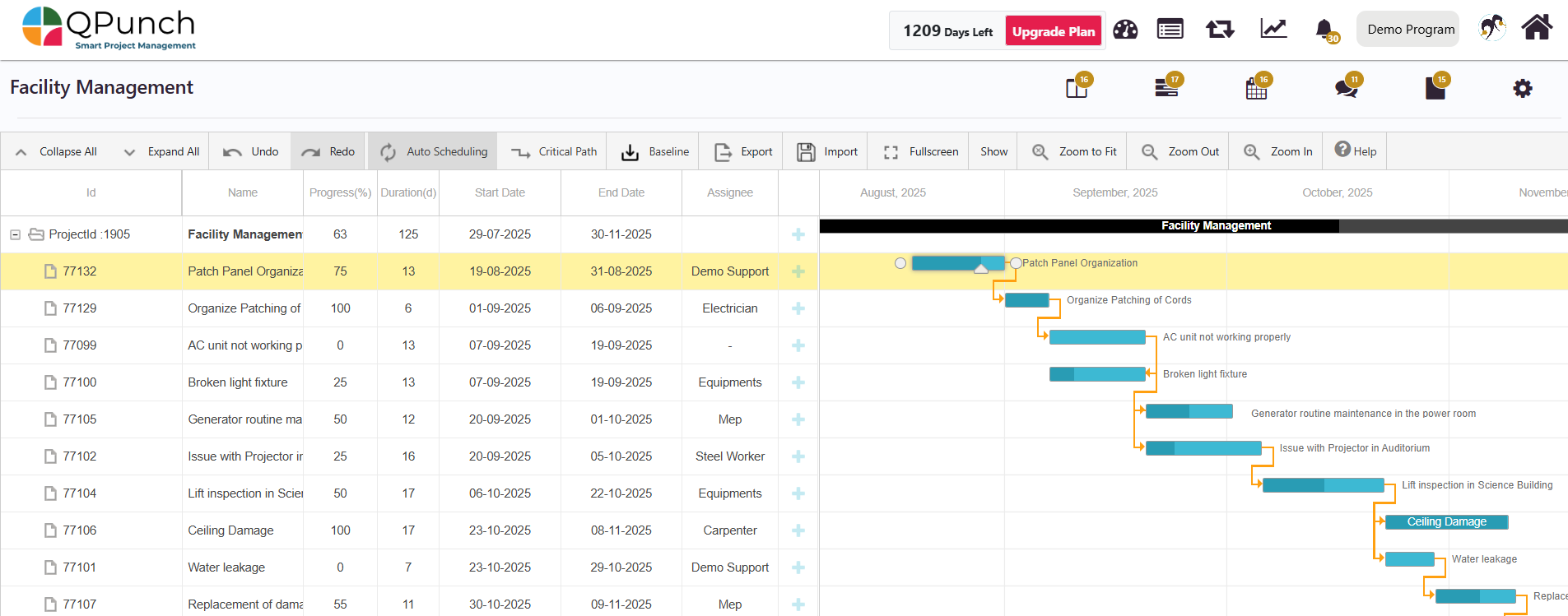This screenshot has width=1568, height=616.
Task: Open the calendar icon with badge
Action: point(1256,88)
